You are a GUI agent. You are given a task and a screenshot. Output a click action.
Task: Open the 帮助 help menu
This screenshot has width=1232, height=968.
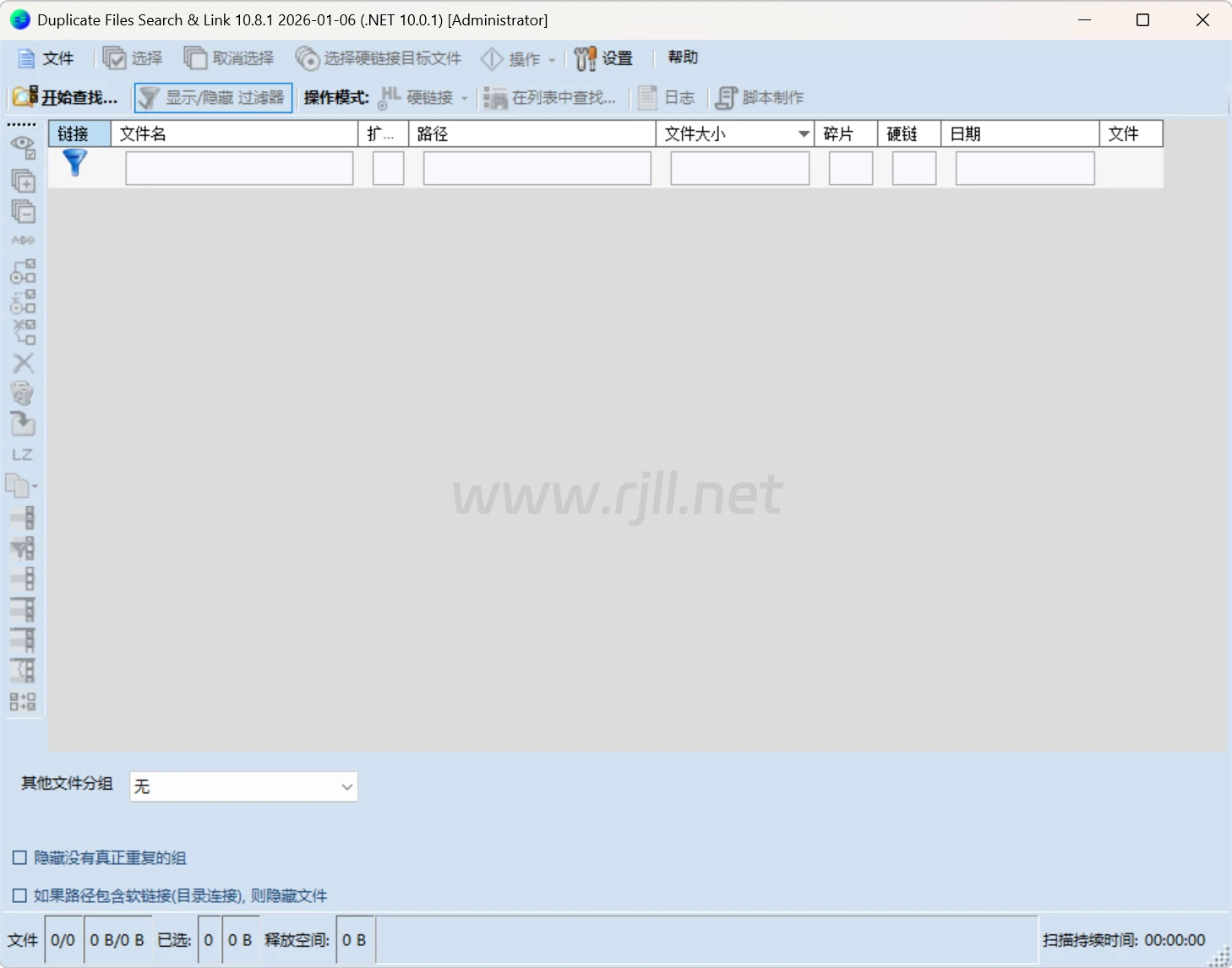point(683,57)
